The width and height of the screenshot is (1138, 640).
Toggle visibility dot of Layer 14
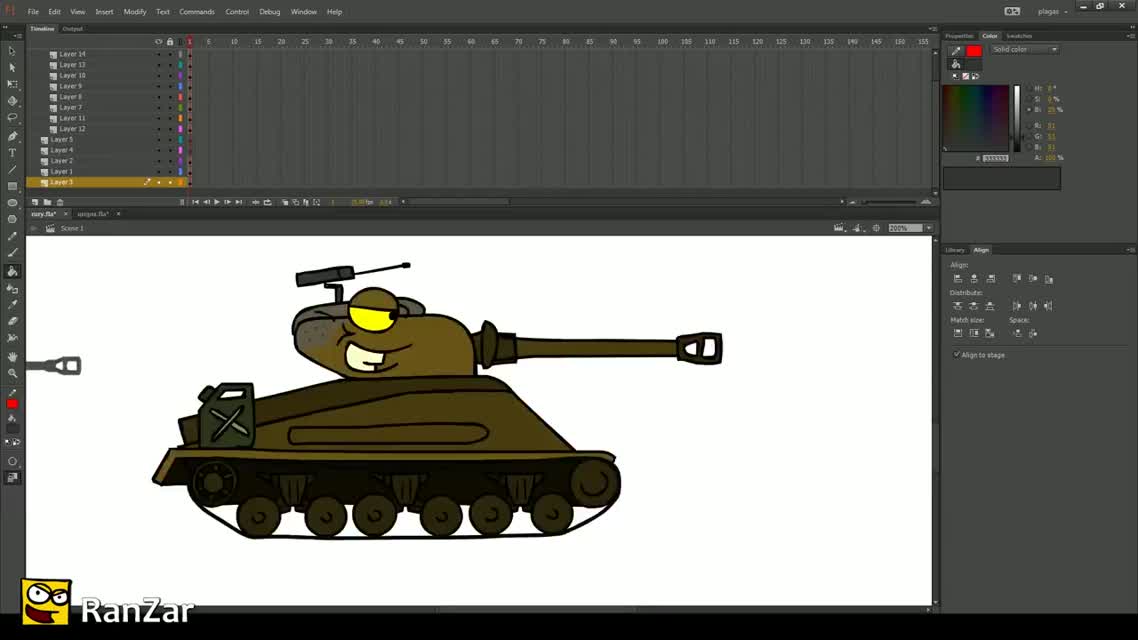tap(159, 54)
